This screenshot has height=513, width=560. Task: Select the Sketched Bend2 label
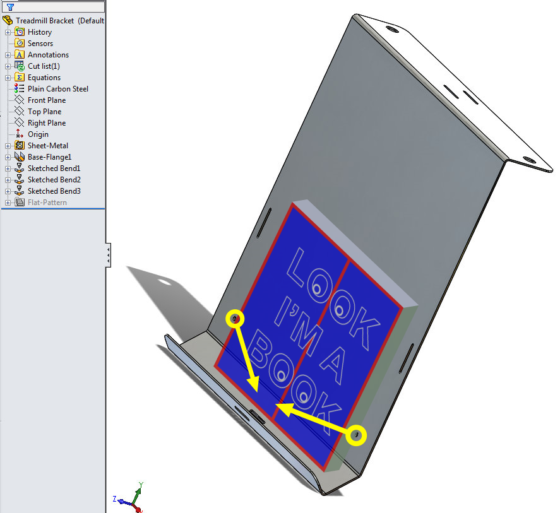tap(54, 180)
